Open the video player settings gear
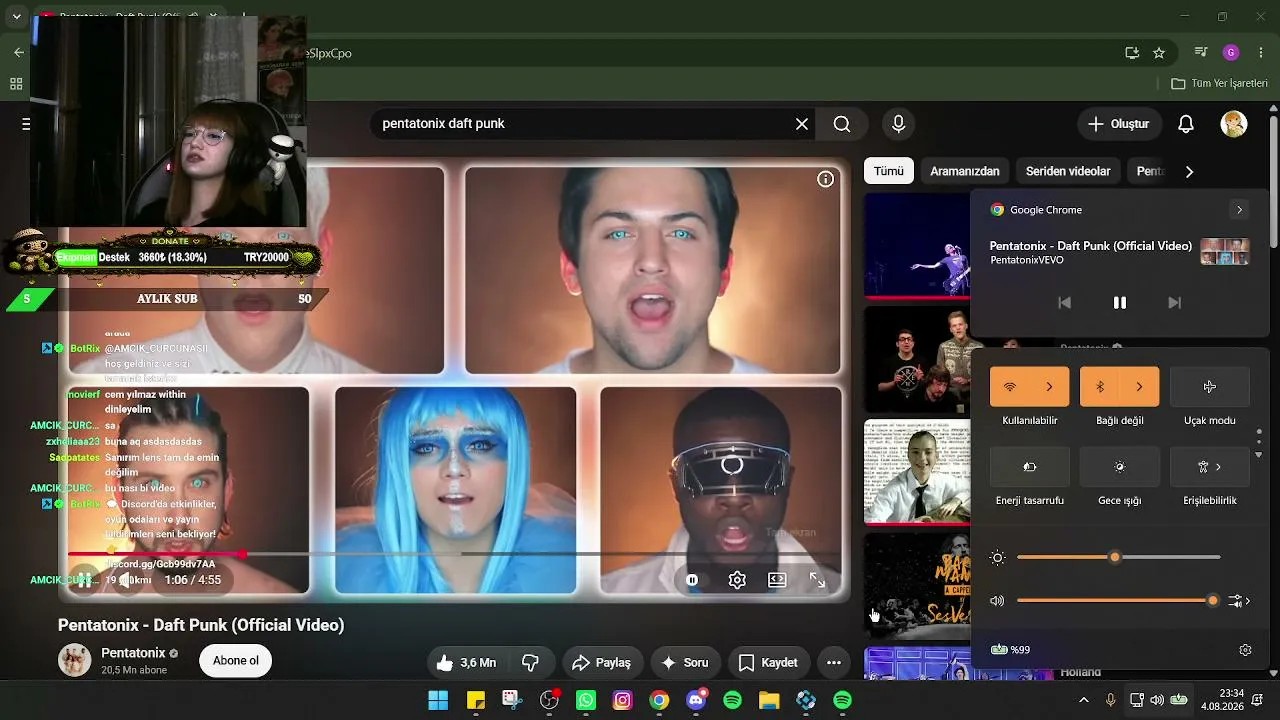The width and height of the screenshot is (1280, 720). pos(737,580)
